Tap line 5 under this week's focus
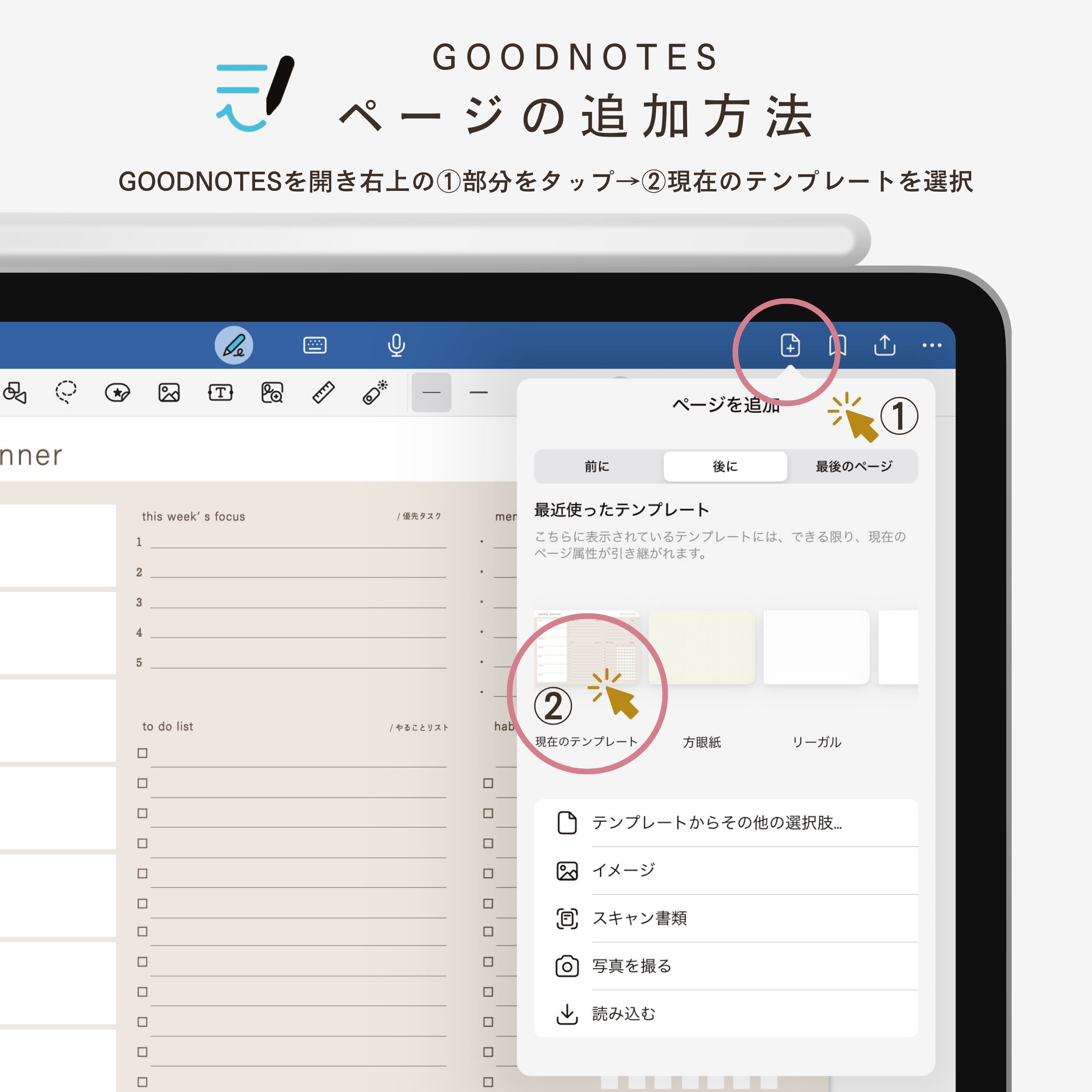 pyautogui.click(x=298, y=663)
